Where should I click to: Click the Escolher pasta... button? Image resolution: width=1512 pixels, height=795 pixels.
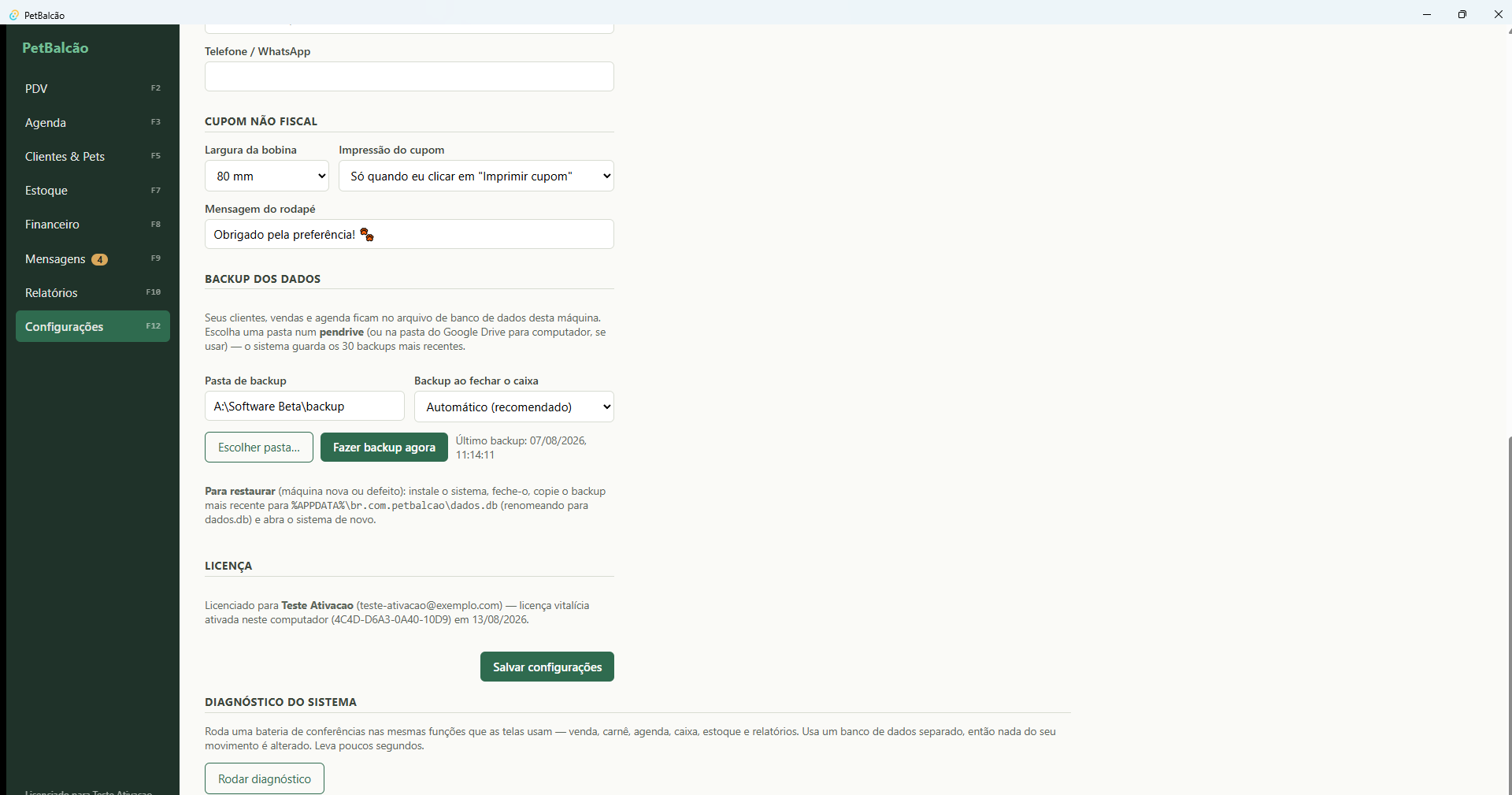pyautogui.click(x=259, y=447)
